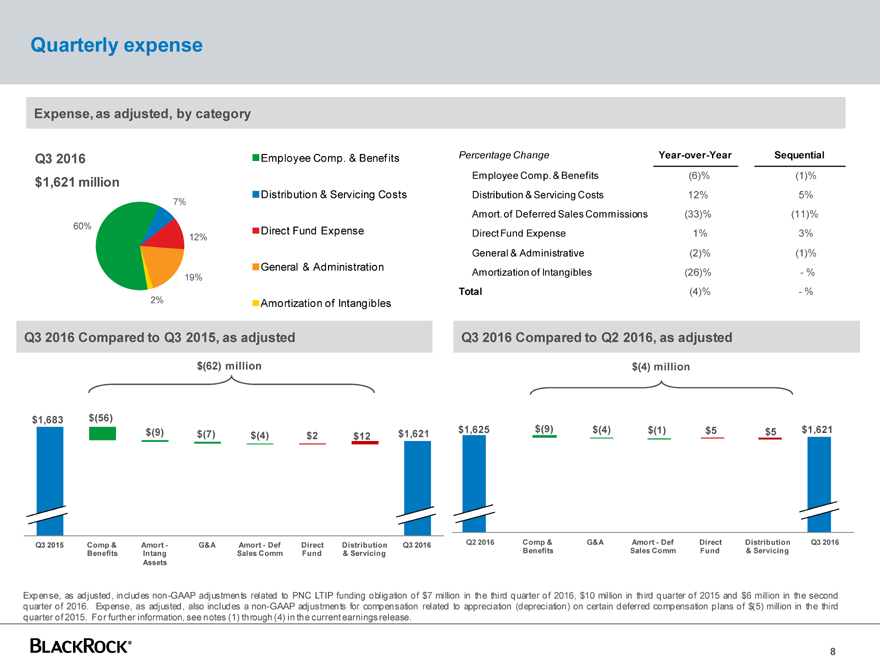This screenshot has height=664, width=880.
Task: Click the green Employee Comp. & Benefits legend swatch
Action: pos(256,157)
